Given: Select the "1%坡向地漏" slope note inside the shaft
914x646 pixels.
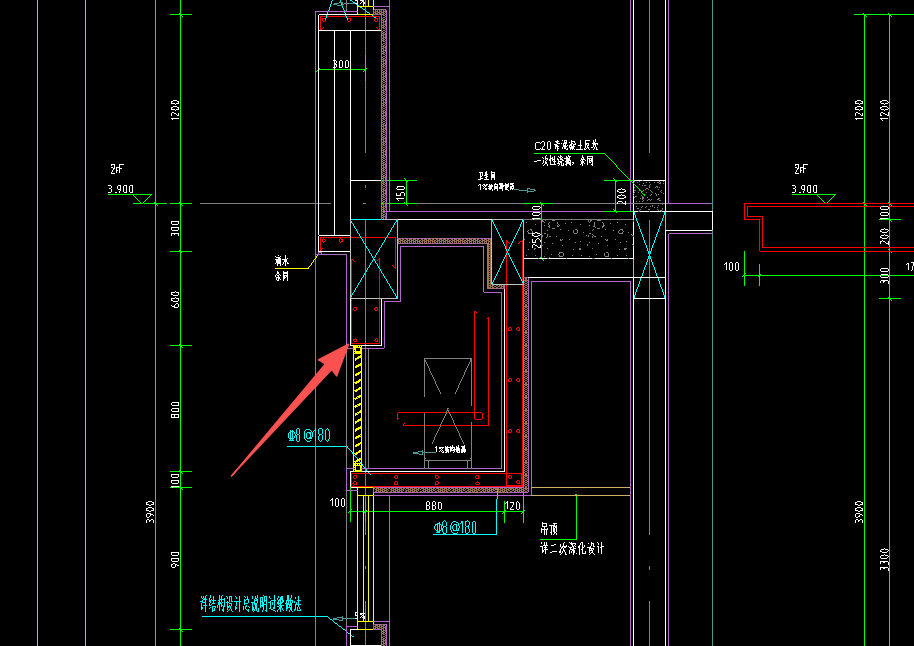Looking at the screenshot, I should pyautogui.click(x=450, y=450).
